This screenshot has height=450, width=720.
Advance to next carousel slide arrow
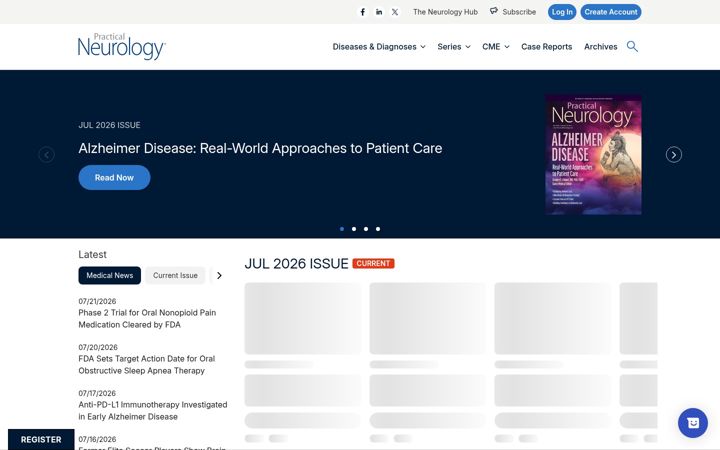coord(674,155)
